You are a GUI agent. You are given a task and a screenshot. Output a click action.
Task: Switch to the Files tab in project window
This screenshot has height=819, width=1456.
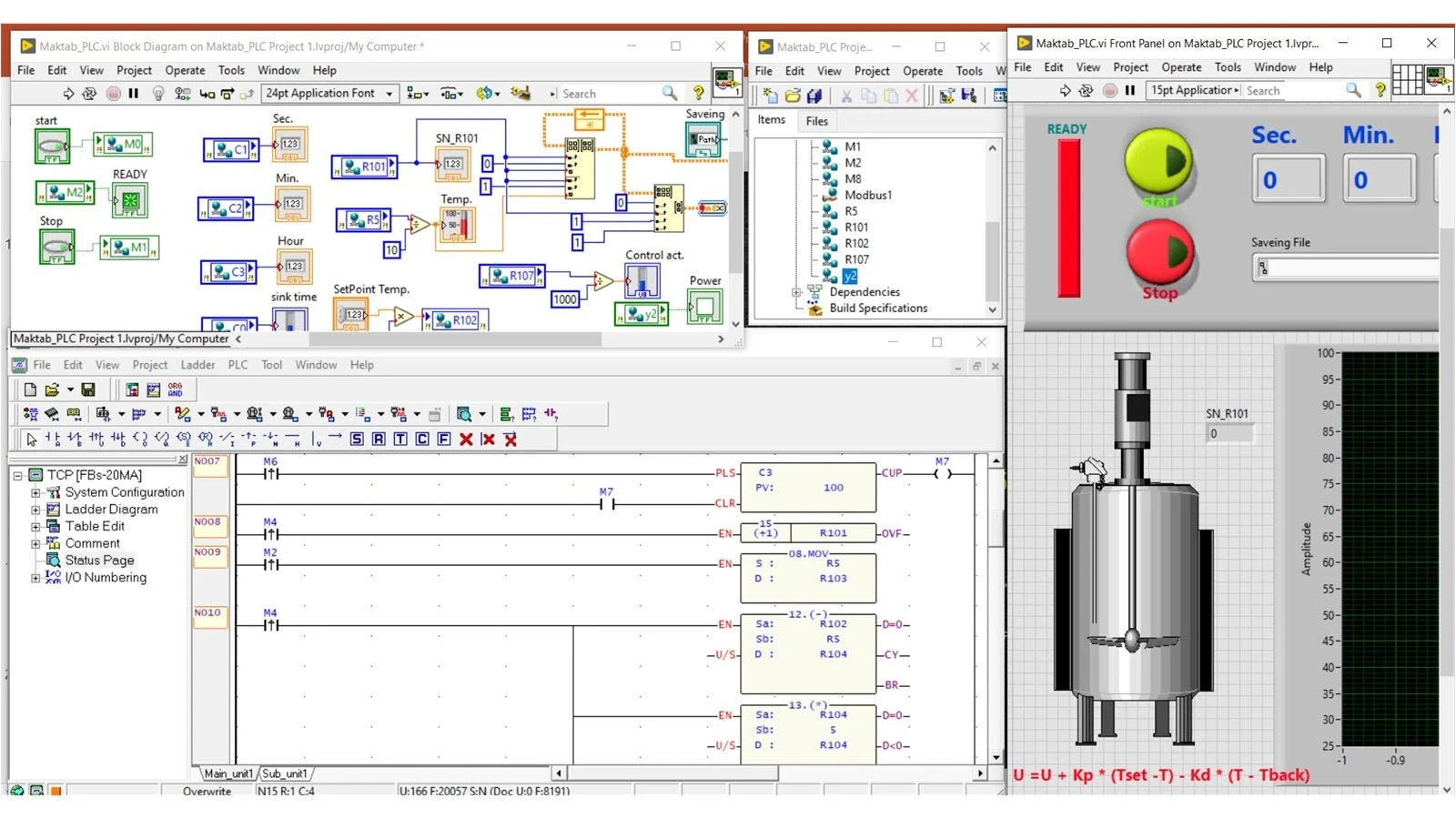point(816,121)
